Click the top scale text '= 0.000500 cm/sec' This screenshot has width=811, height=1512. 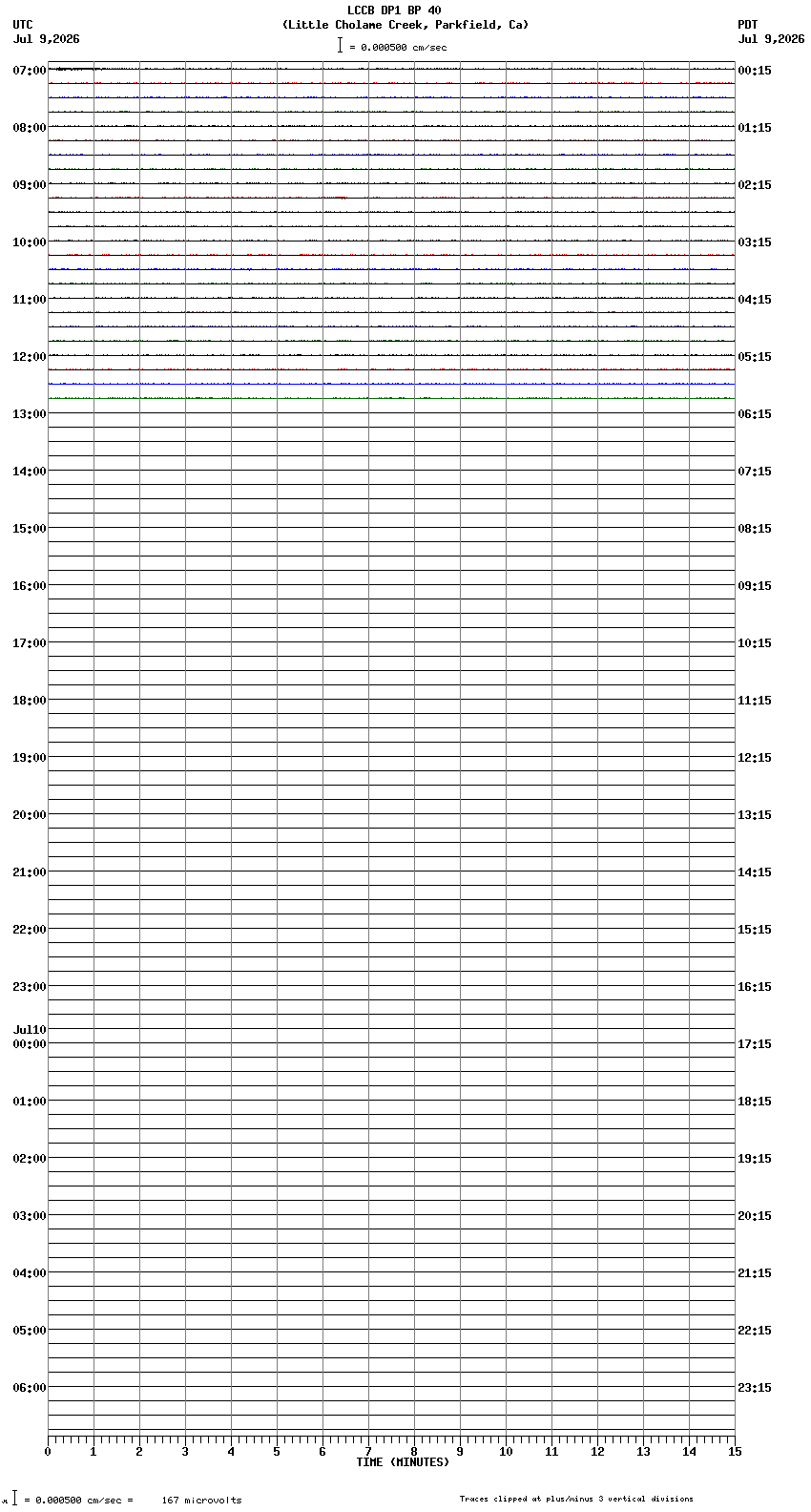click(x=398, y=47)
